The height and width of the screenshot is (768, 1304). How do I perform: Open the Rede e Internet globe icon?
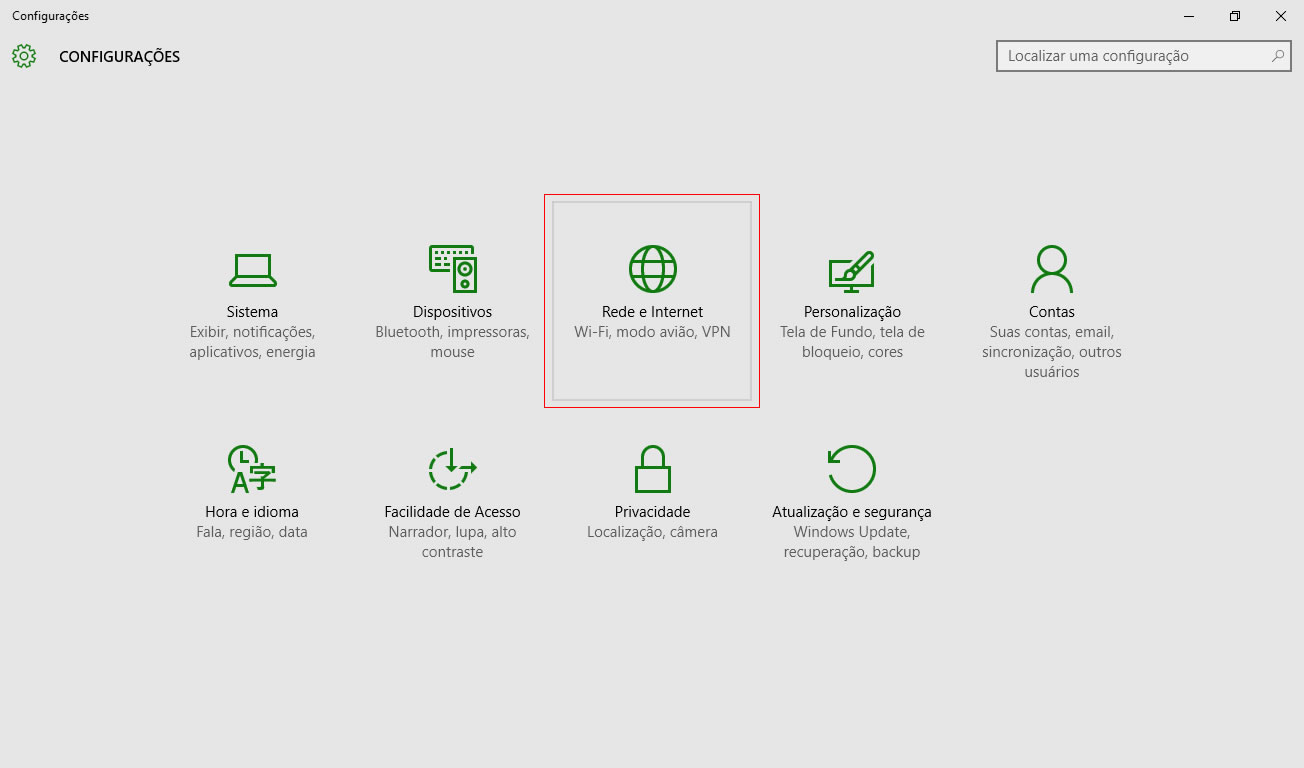tap(652, 268)
